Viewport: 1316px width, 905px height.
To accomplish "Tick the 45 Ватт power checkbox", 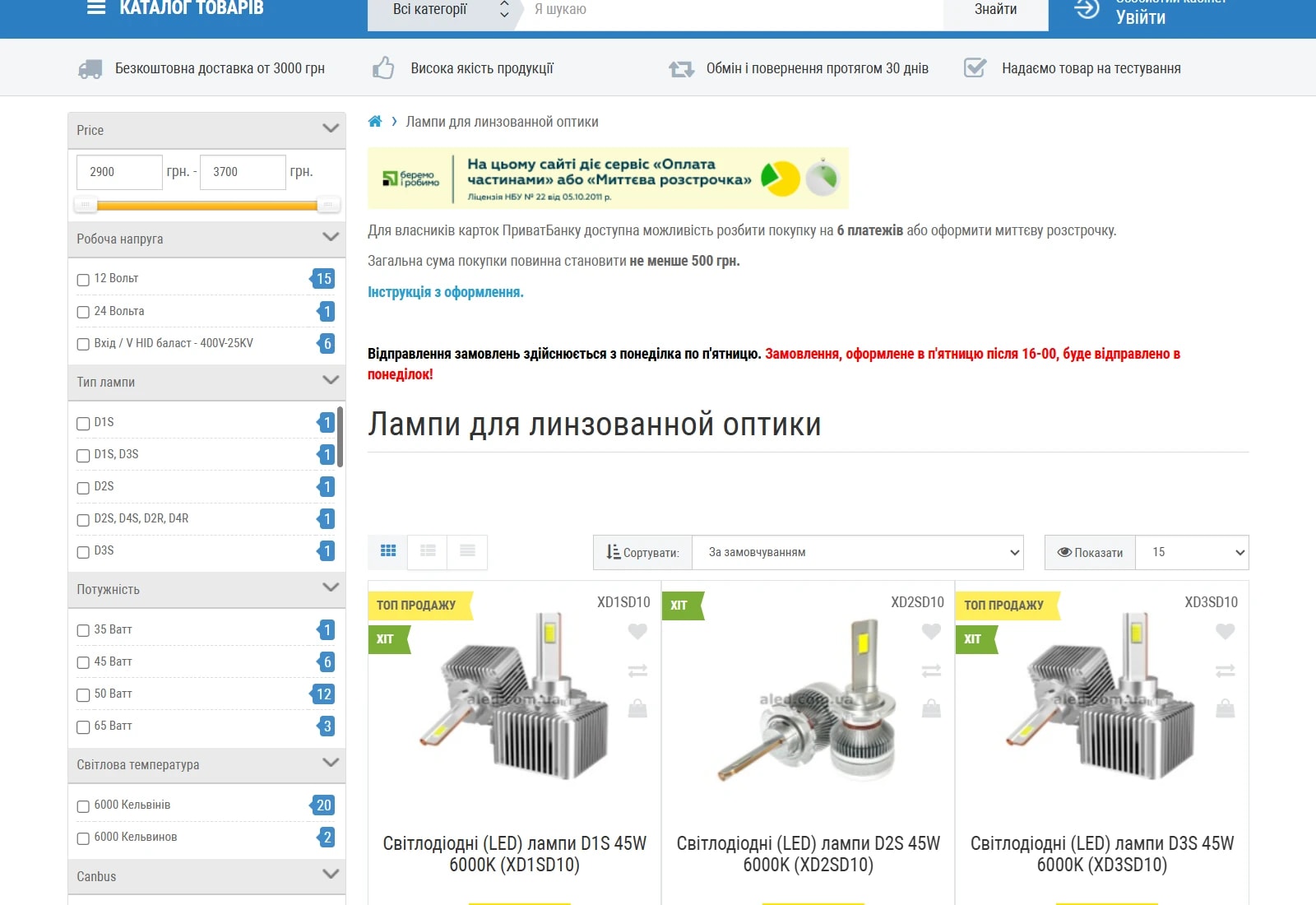I will click(x=83, y=663).
